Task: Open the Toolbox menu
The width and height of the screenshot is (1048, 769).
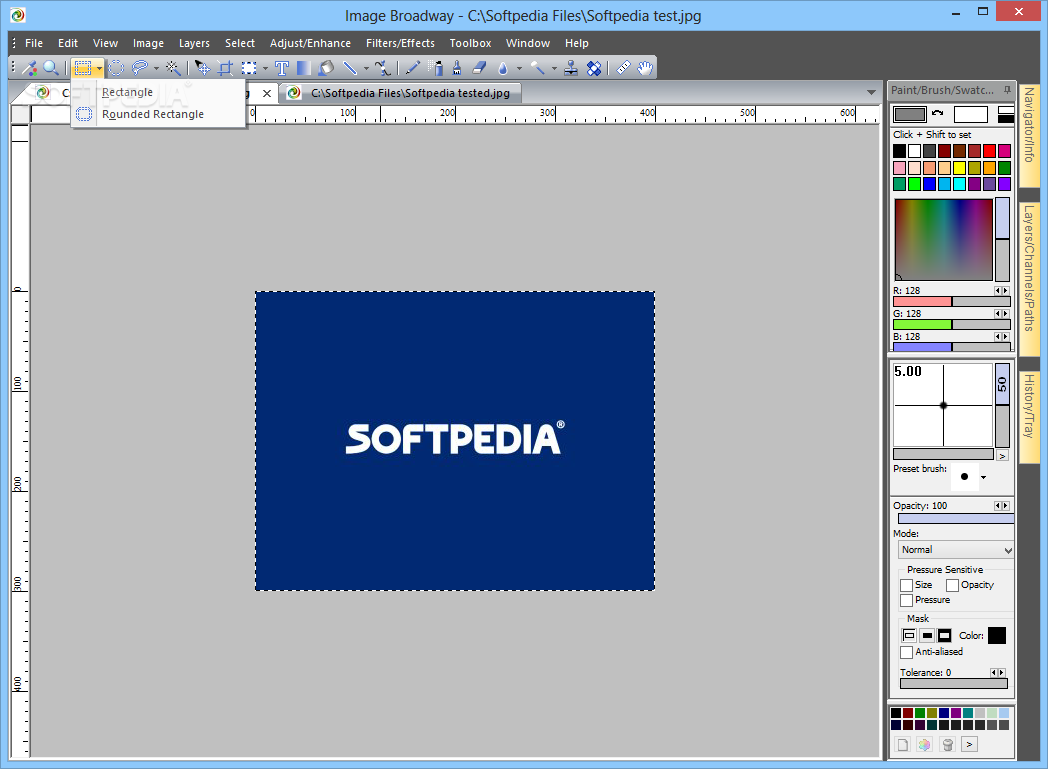Action: click(471, 43)
